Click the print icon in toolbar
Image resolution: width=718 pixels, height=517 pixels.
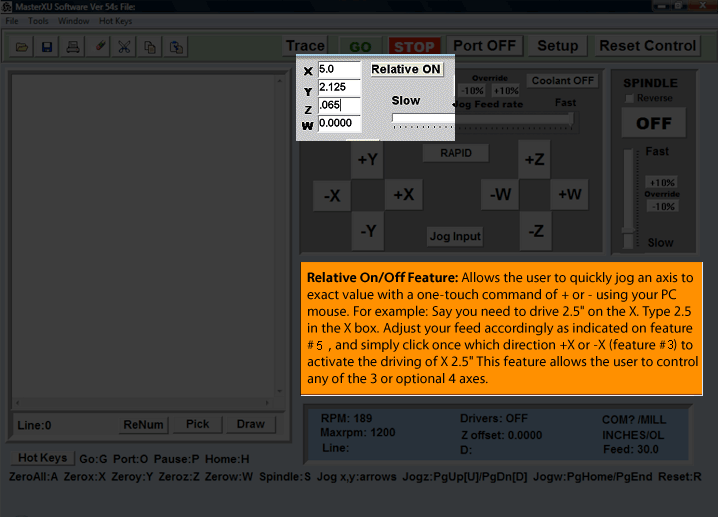73,47
